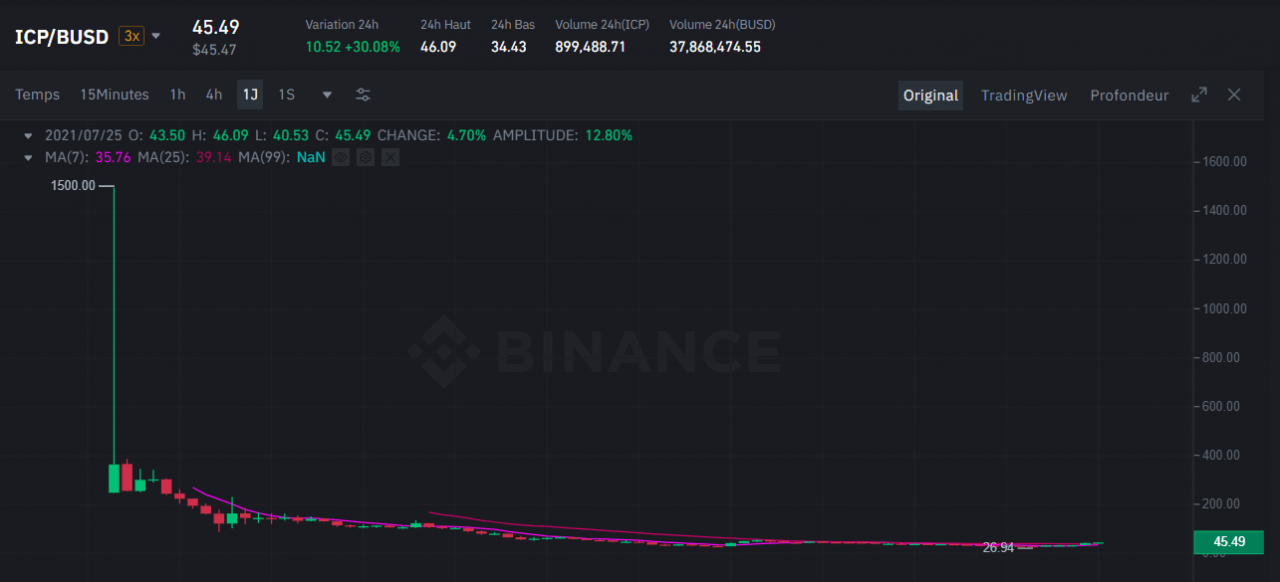Expand chart to fullscreen view

pos(1199,95)
